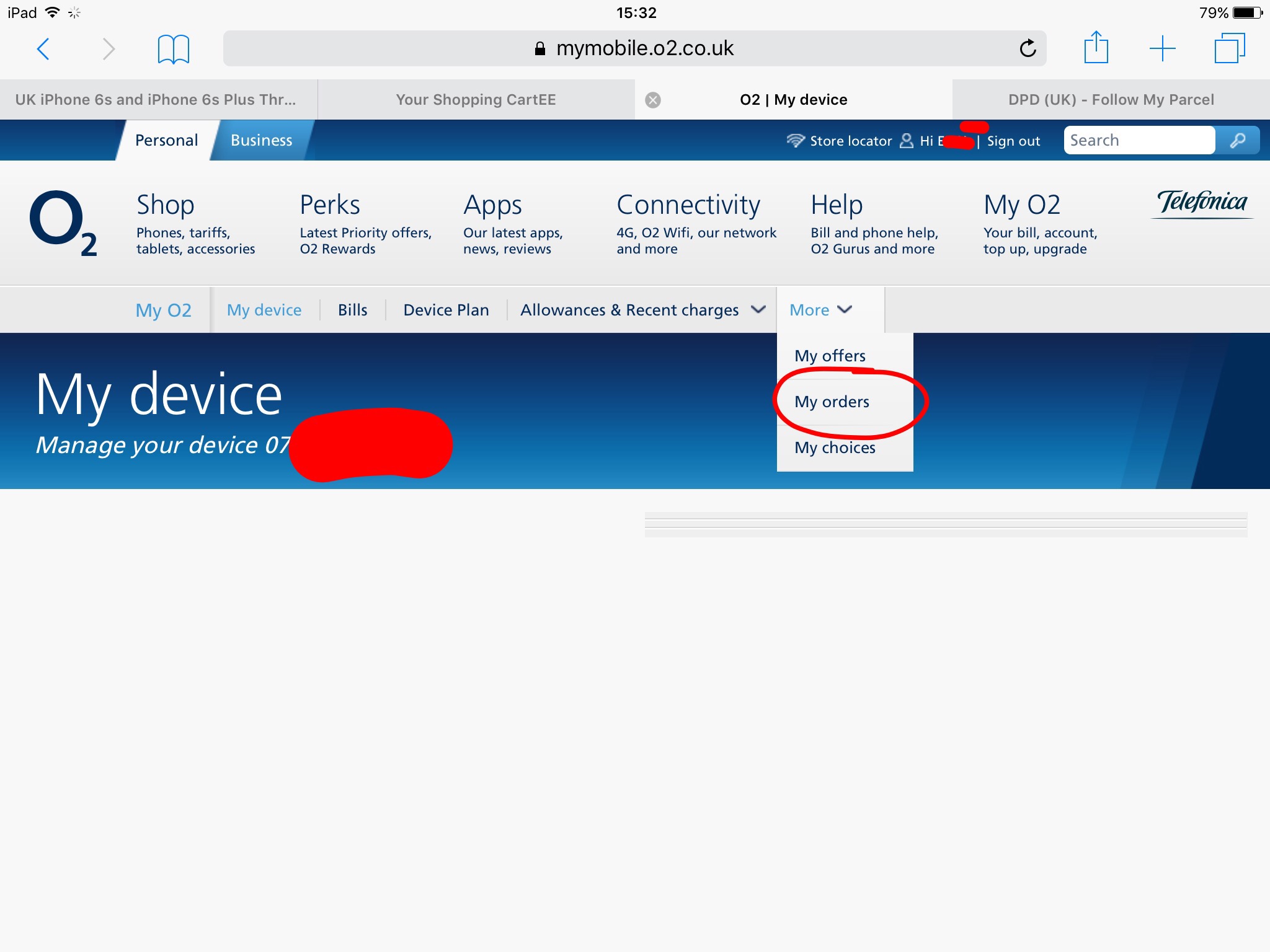Reload the page with refresh icon
This screenshot has height=952, width=1270.
coord(1028,48)
